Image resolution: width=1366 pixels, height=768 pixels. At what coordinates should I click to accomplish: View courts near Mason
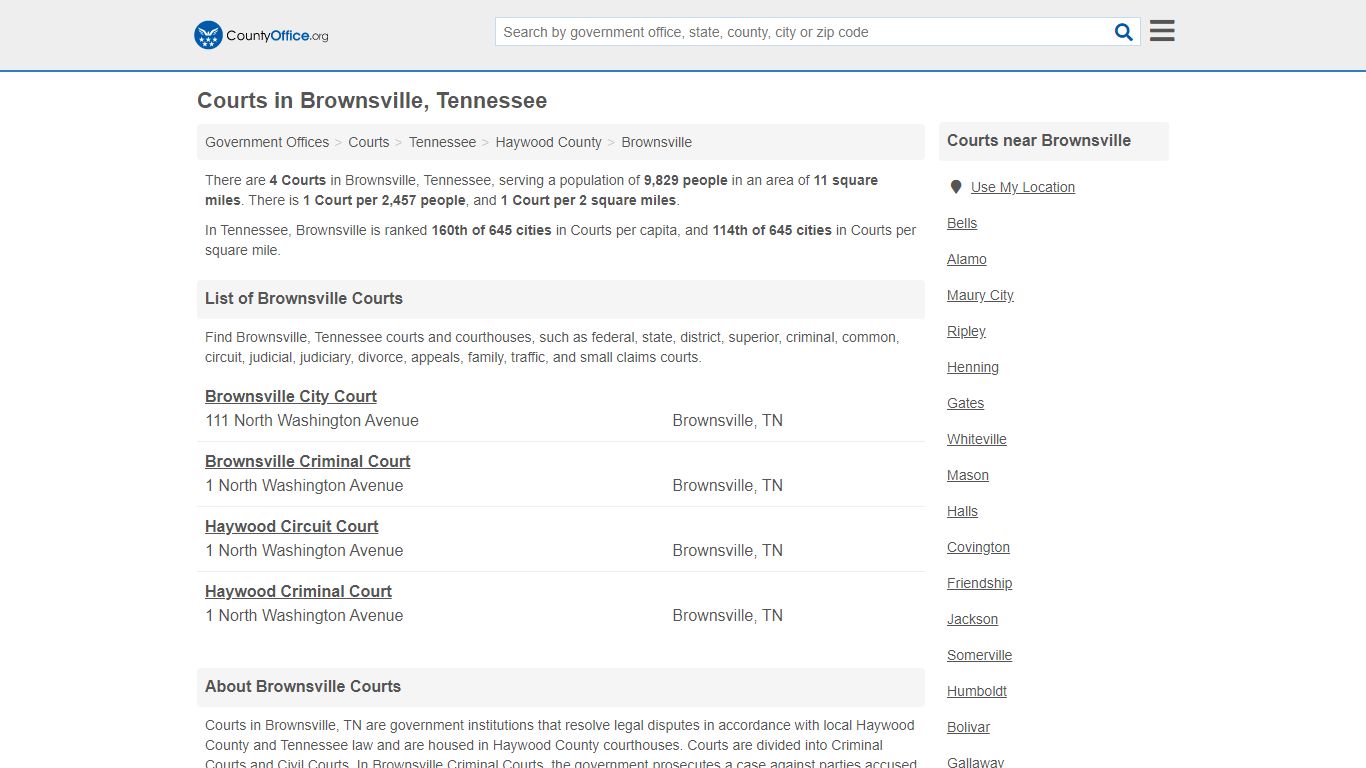pos(968,475)
